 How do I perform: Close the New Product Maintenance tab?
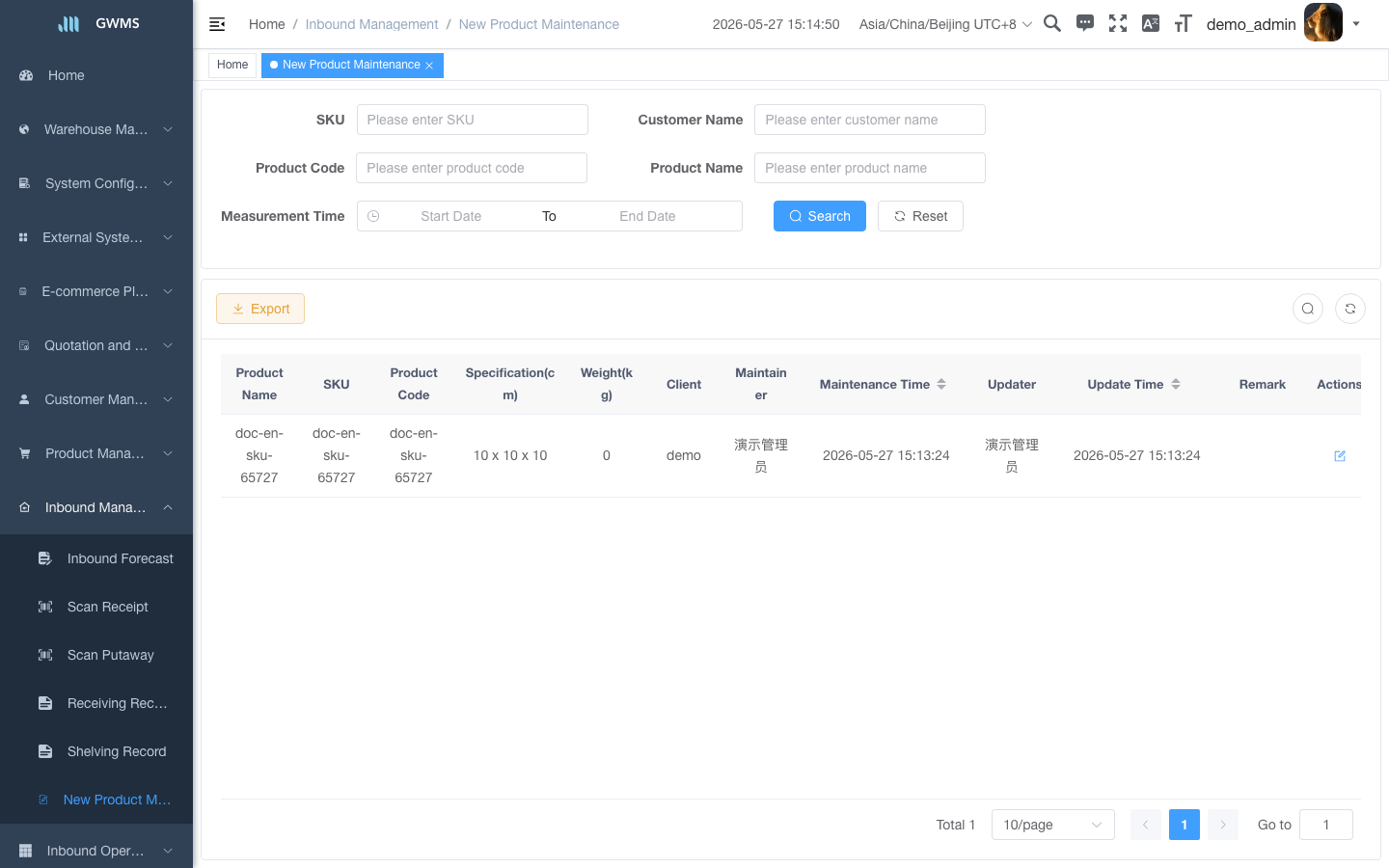click(429, 66)
